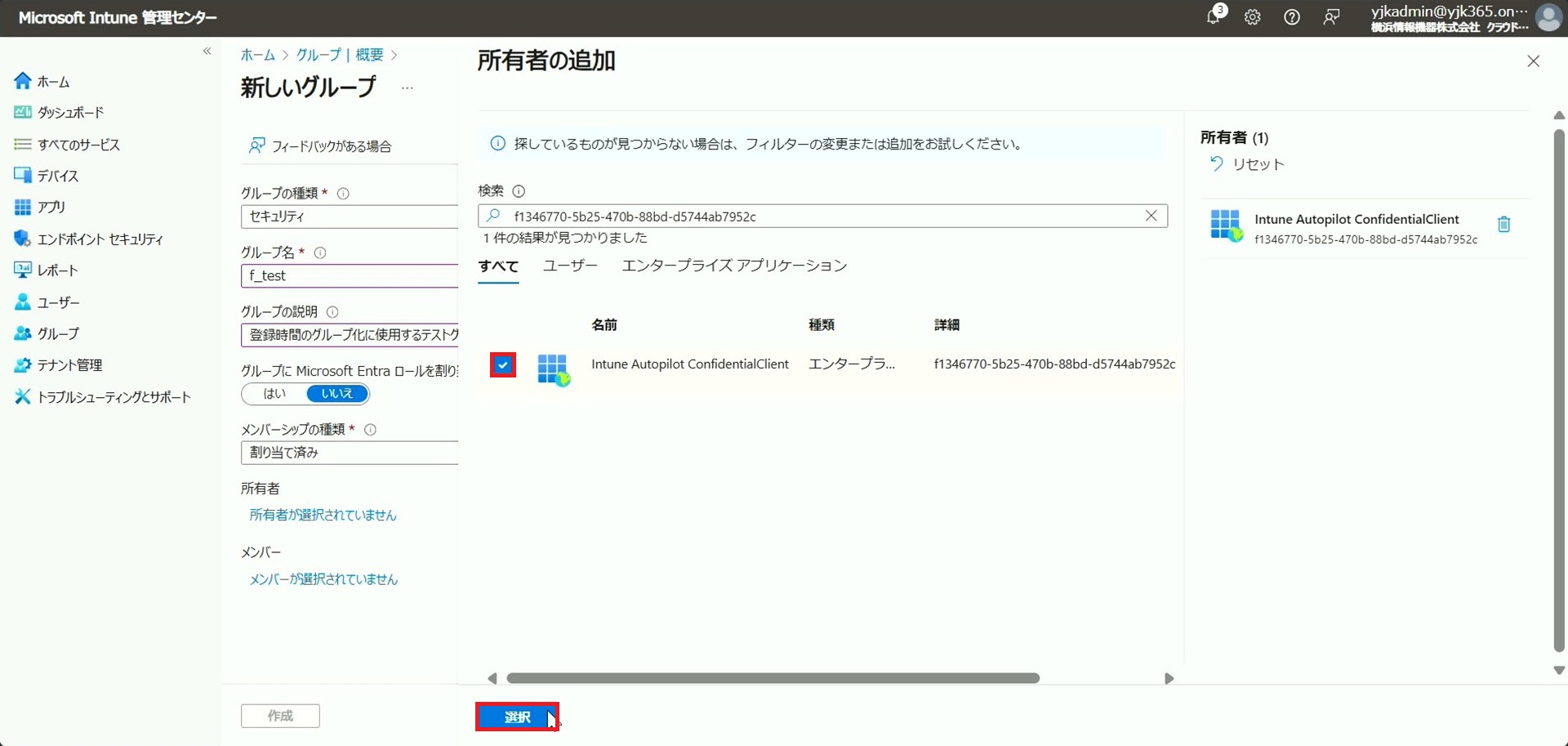Click the グループ名 input field

(350, 276)
